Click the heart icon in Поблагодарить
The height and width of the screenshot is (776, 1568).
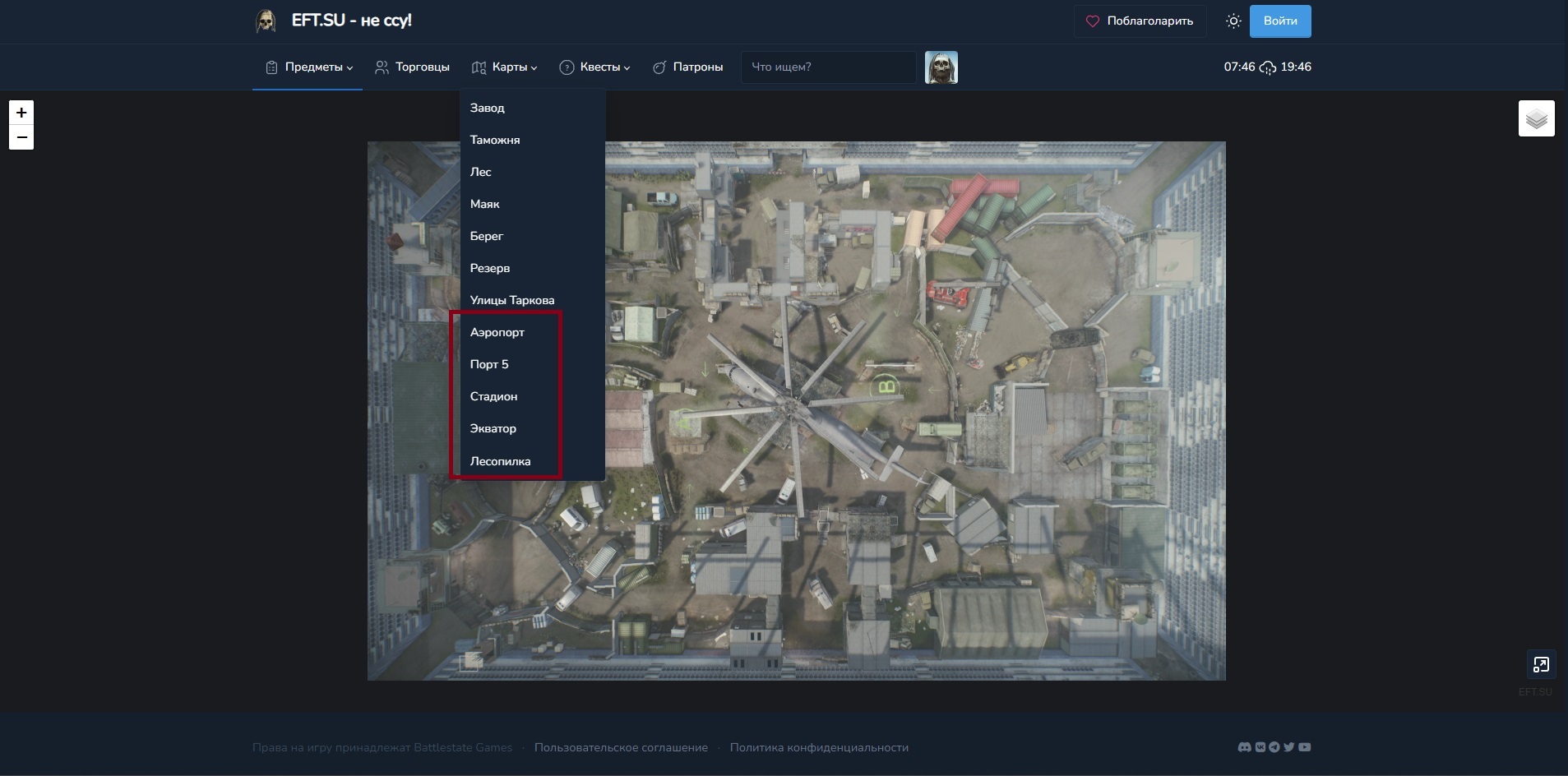(x=1093, y=21)
